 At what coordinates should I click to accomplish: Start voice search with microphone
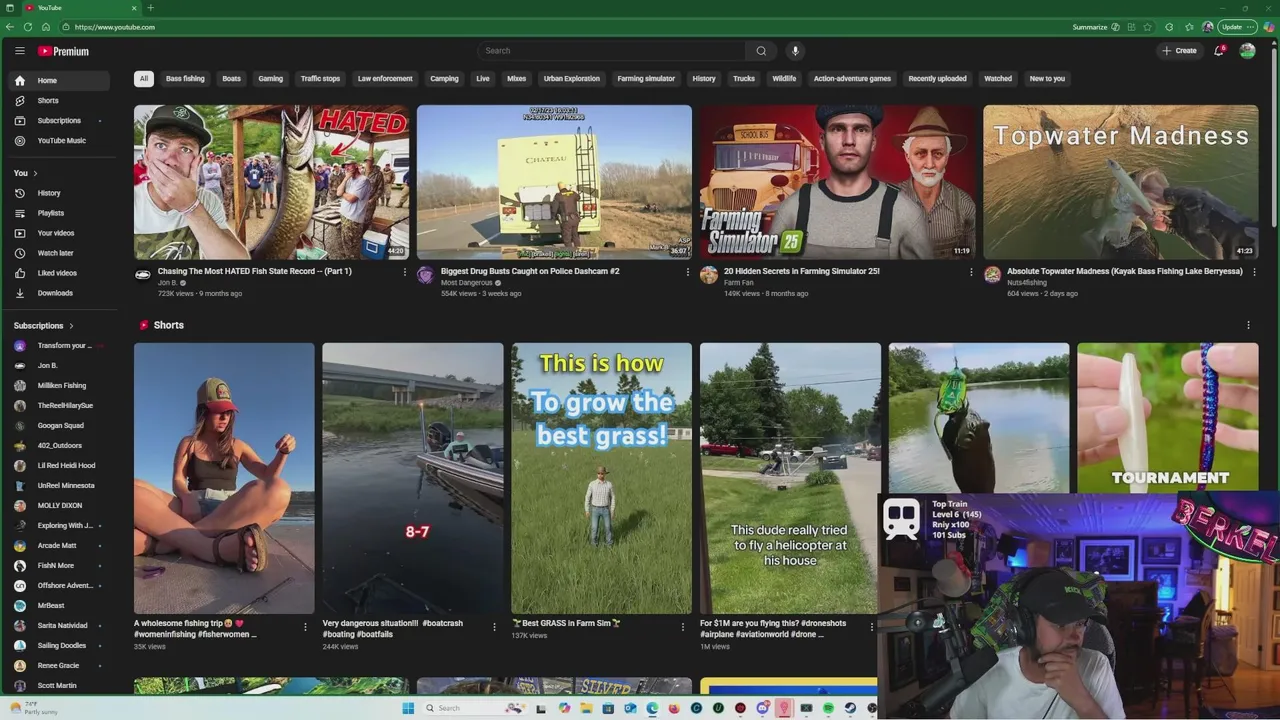pos(795,51)
